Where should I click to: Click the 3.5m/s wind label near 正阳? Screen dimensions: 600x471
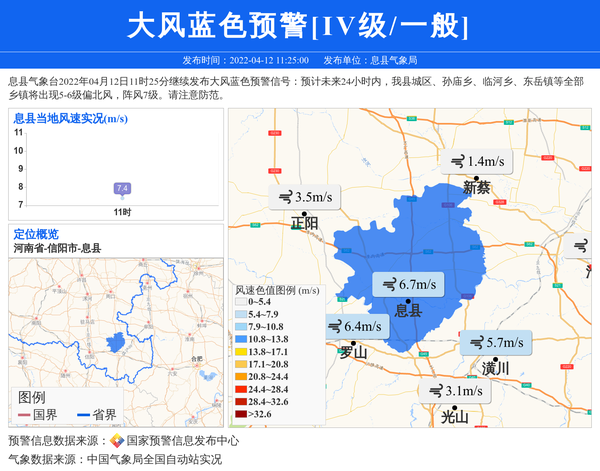click(305, 197)
